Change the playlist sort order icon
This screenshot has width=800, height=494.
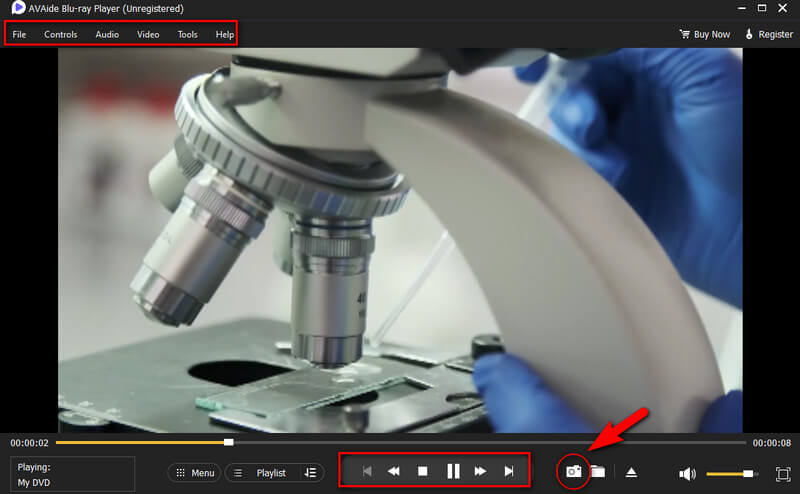click(310, 473)
